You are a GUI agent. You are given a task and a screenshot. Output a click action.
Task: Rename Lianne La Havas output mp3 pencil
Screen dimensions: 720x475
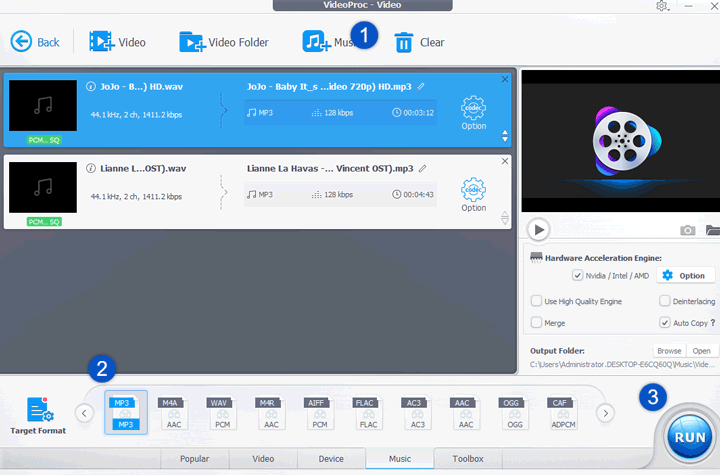[x=422, y=168]
